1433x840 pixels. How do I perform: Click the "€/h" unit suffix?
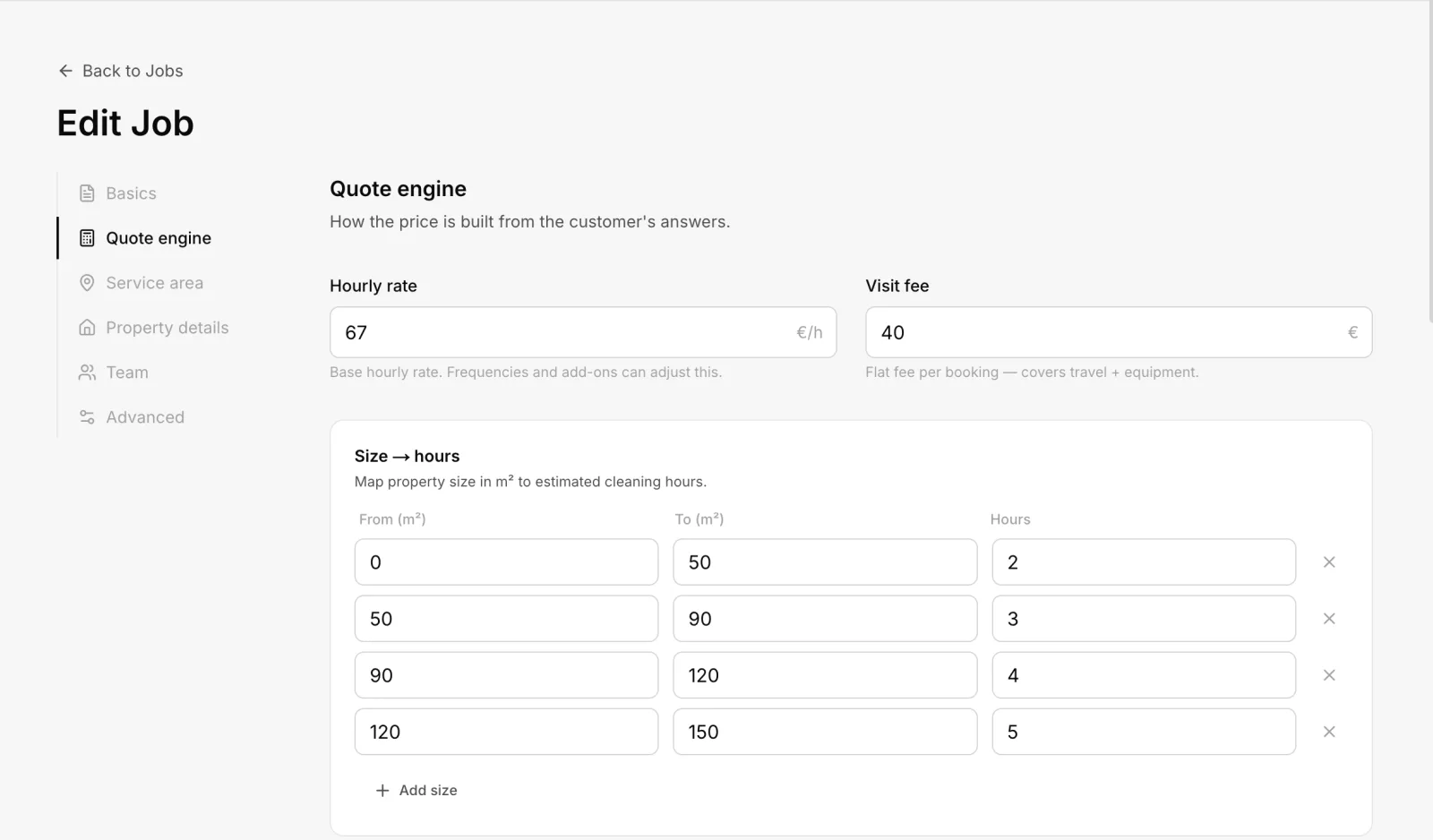coord(810,332)
